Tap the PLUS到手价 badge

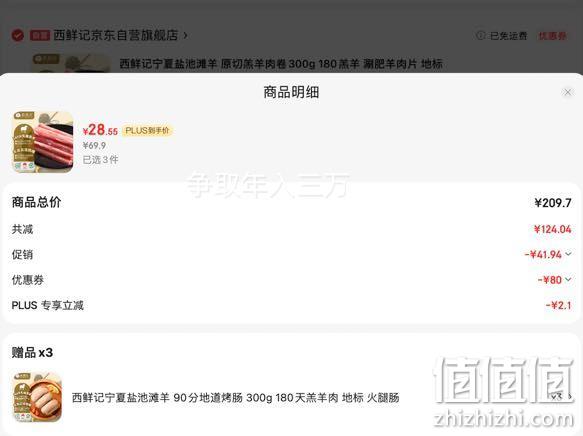[x=147, y=130]
